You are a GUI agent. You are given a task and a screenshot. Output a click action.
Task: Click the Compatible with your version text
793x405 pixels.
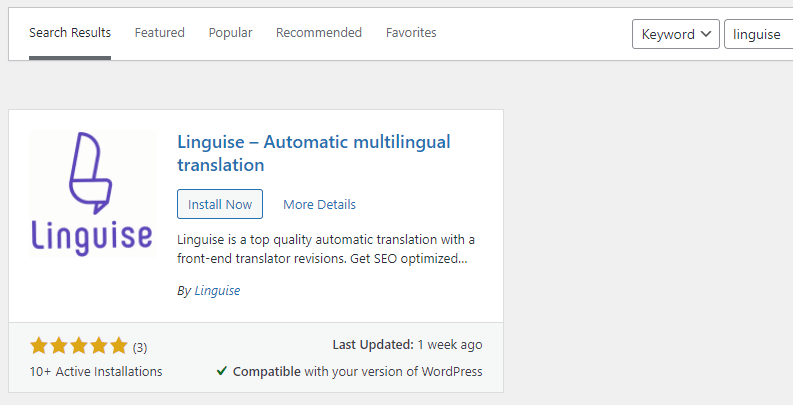click(358, 372)
